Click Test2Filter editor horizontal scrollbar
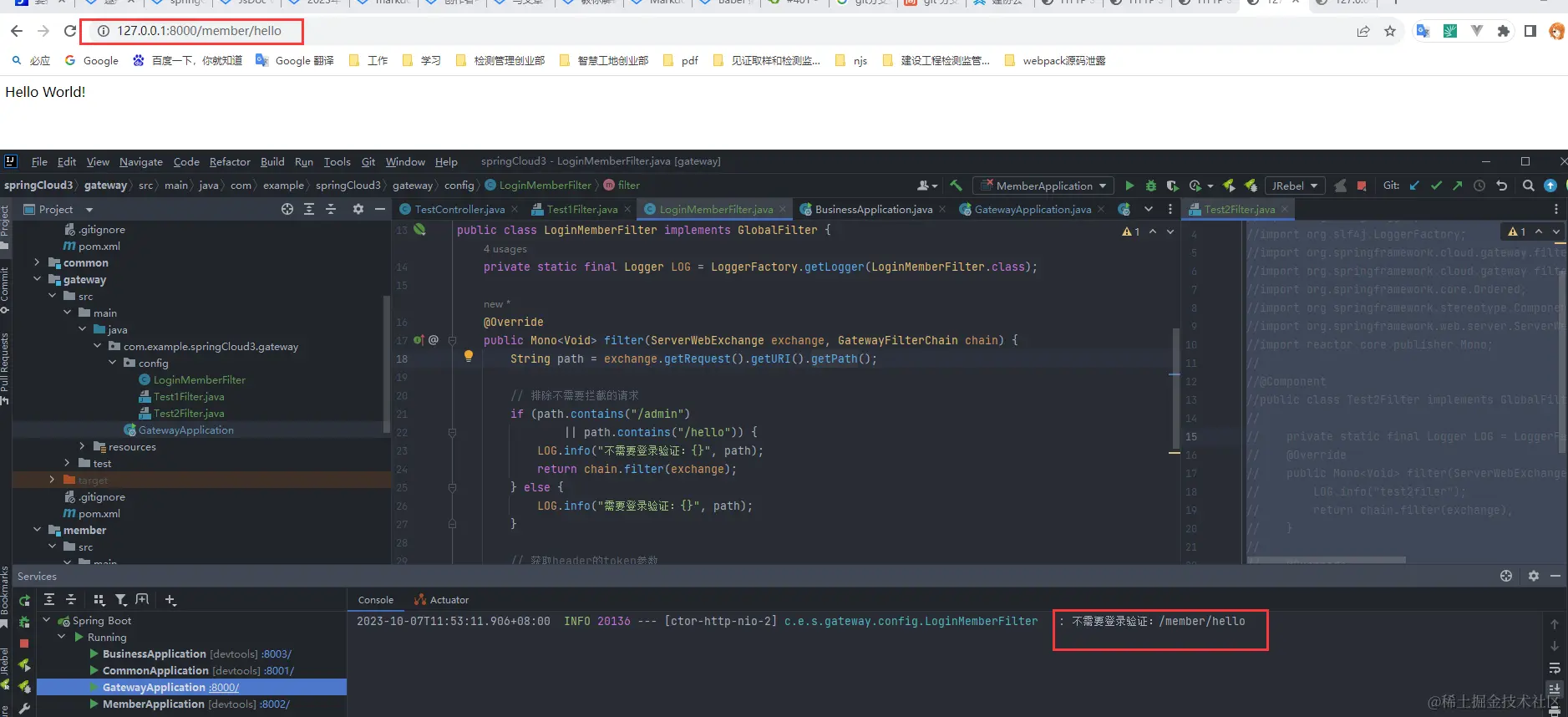 [x=1328, y=560]
